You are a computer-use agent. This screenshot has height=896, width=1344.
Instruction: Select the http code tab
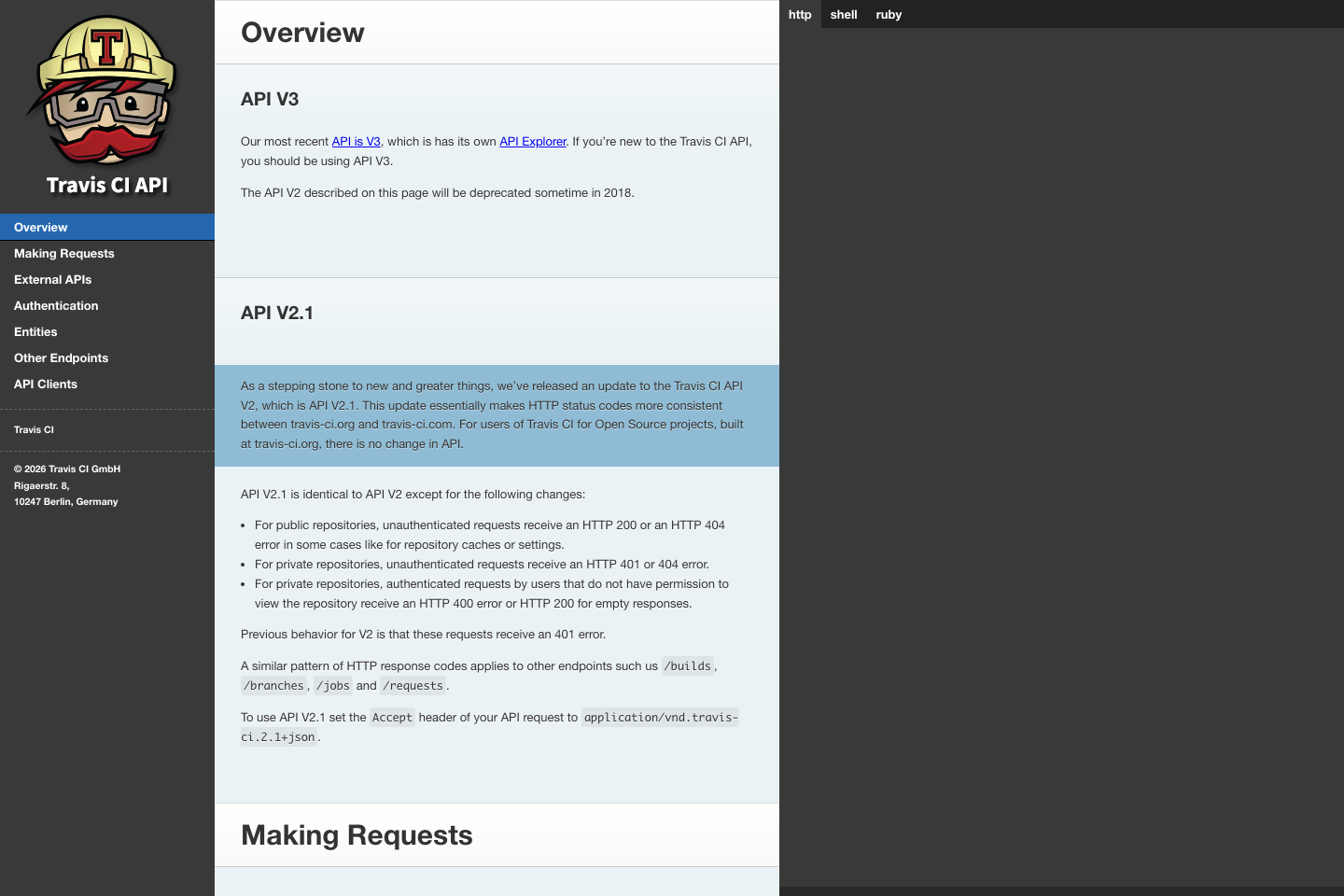[799, 14]
